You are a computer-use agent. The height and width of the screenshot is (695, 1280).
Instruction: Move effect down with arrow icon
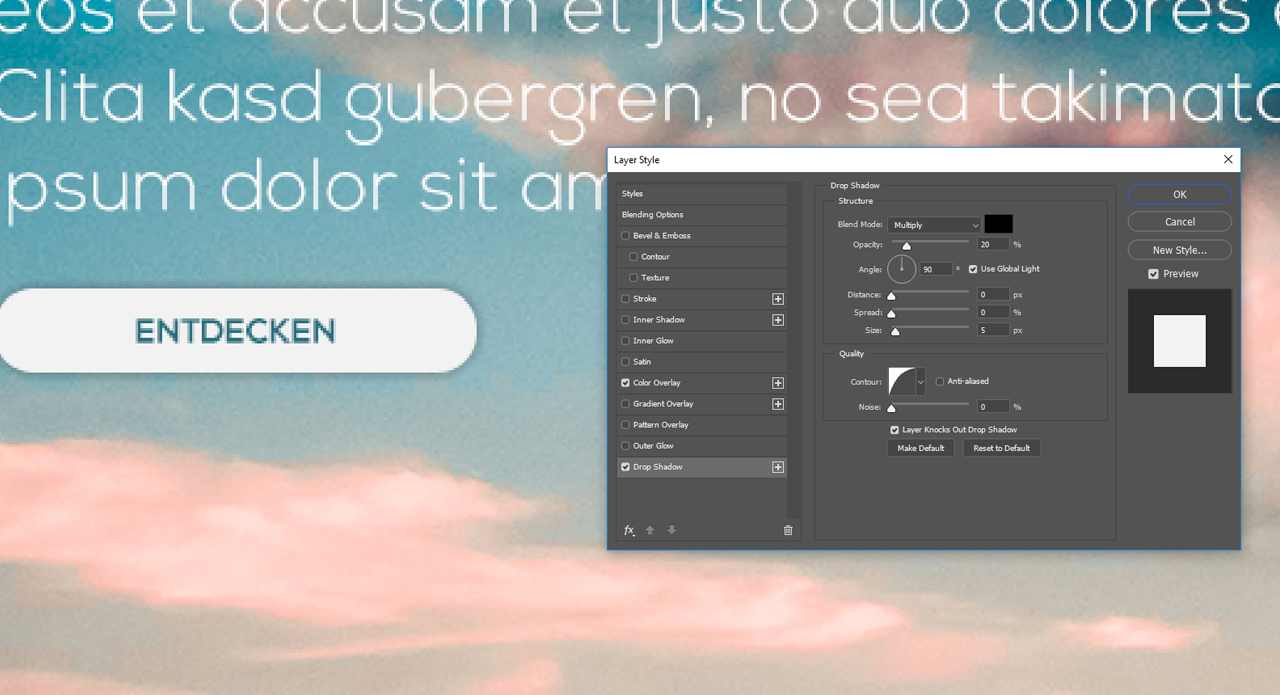pyautogui.click(x=671, y=530)
